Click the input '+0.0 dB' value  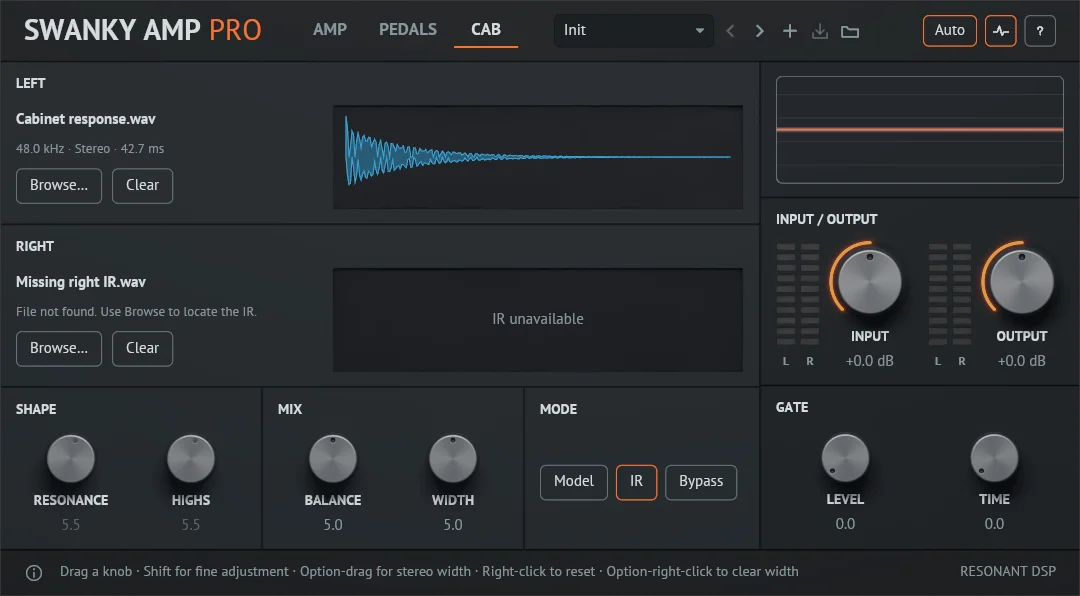[x=869, y=361]
